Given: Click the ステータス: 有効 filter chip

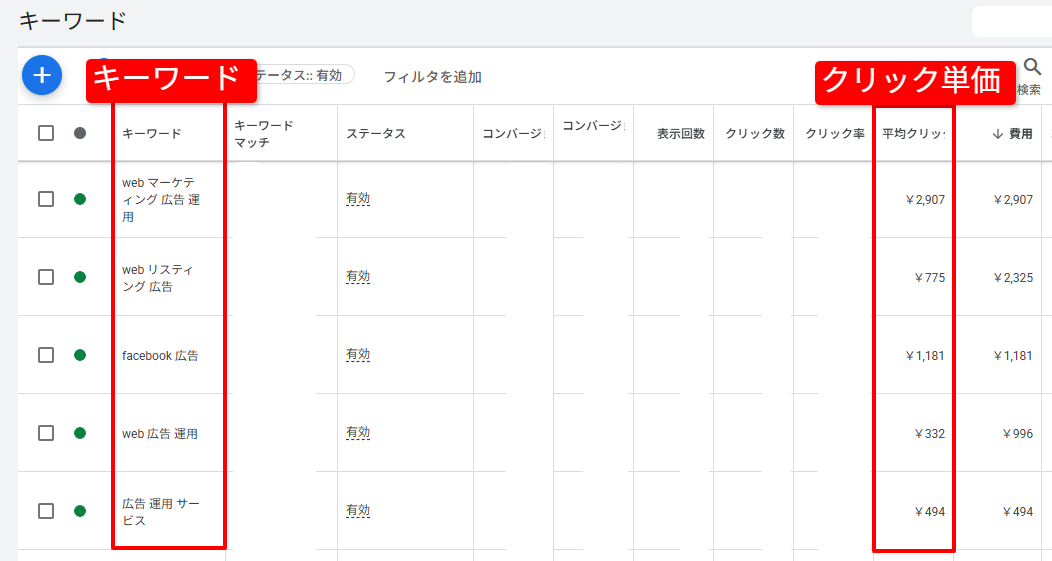Looking at the screenshot, I should [x=305, y=75].
